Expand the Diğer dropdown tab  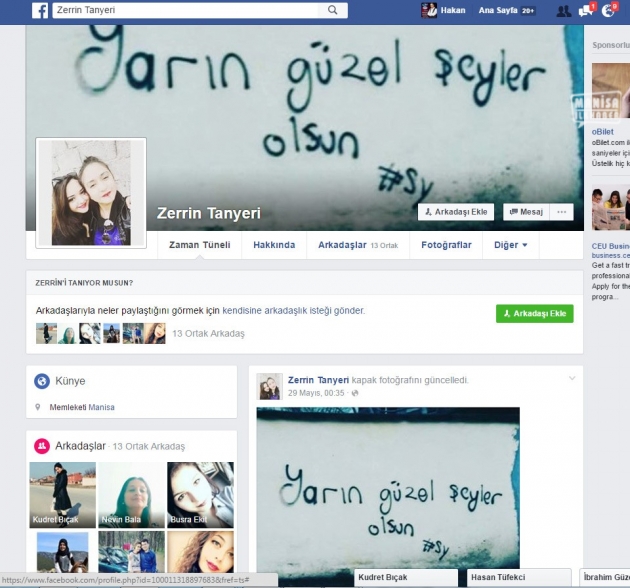[511, 245]
